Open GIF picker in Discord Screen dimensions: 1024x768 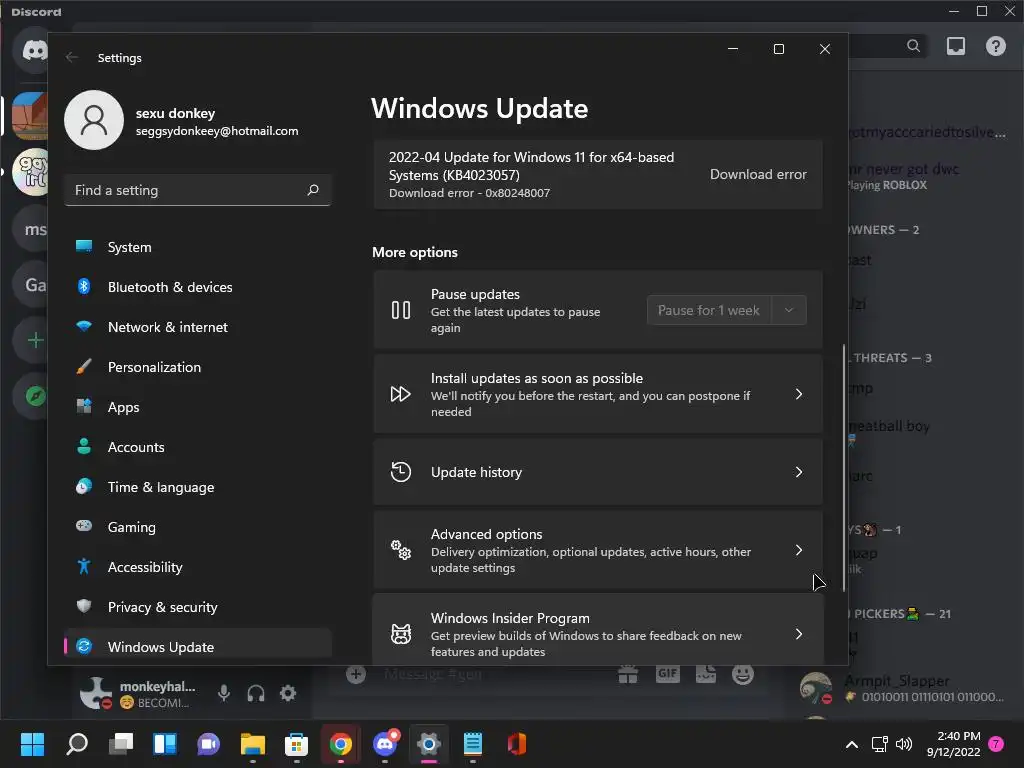(x=667, y=674)
